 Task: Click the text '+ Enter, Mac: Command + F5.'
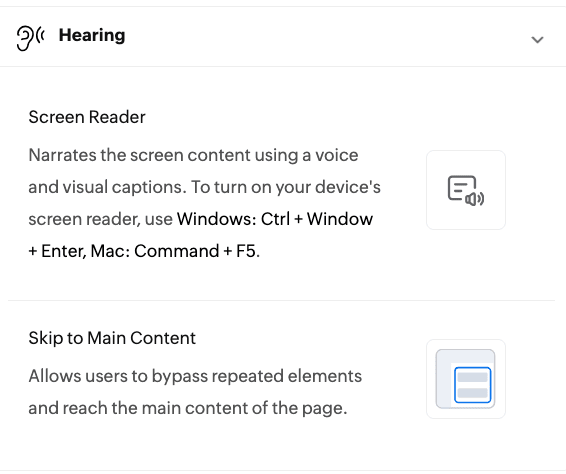click(x=144, y=251)
